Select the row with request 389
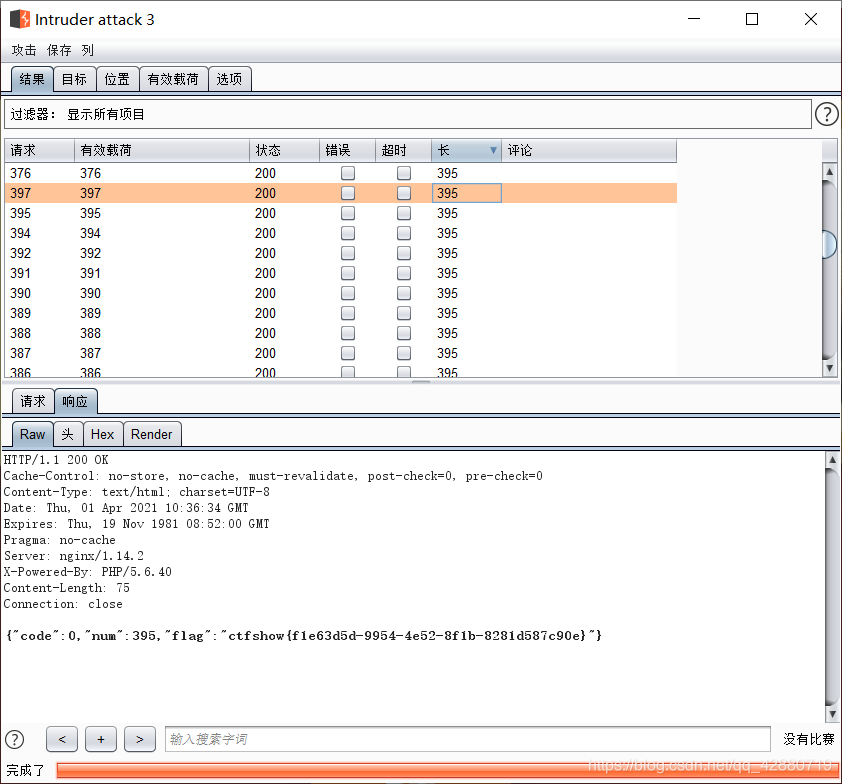 (340, 313)
